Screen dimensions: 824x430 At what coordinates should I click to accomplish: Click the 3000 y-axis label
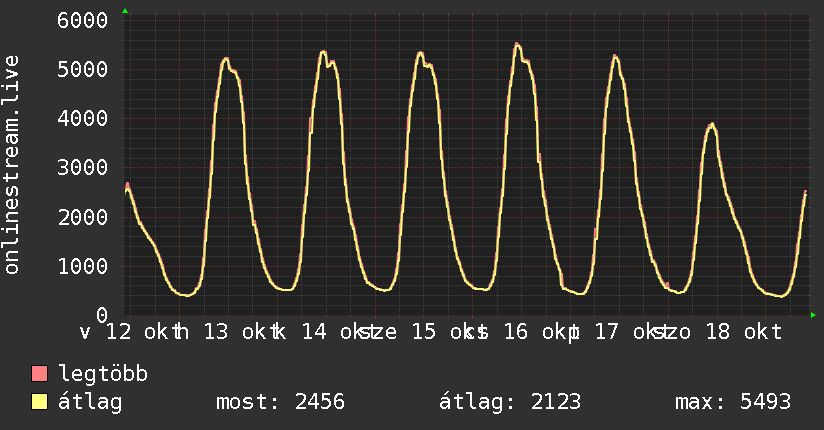click(83, 168)
